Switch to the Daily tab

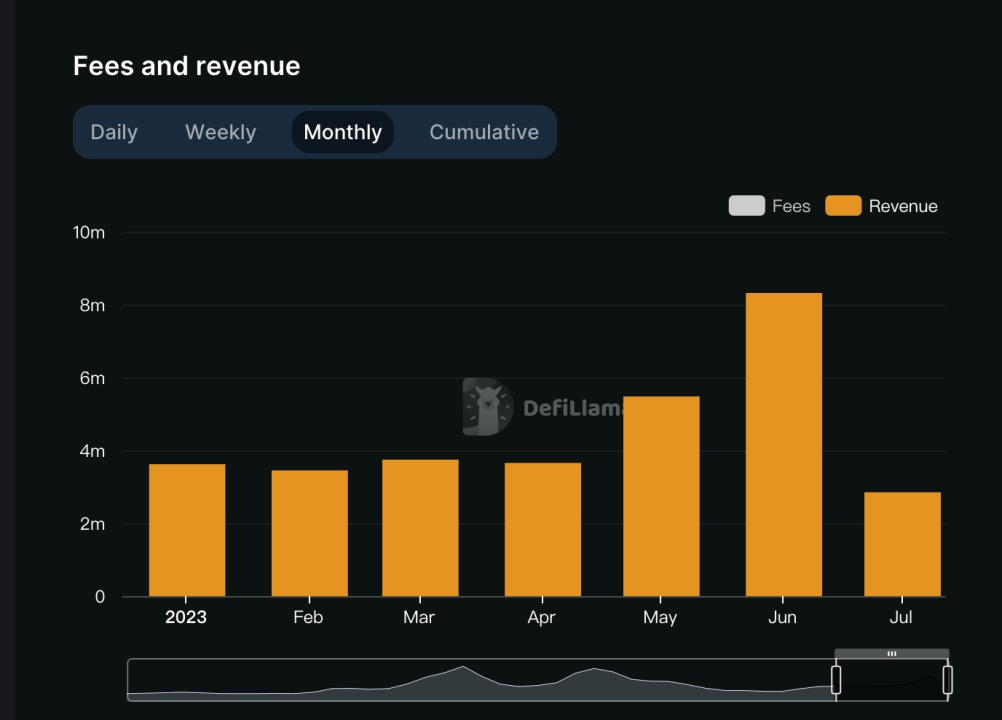coord(114,132)
